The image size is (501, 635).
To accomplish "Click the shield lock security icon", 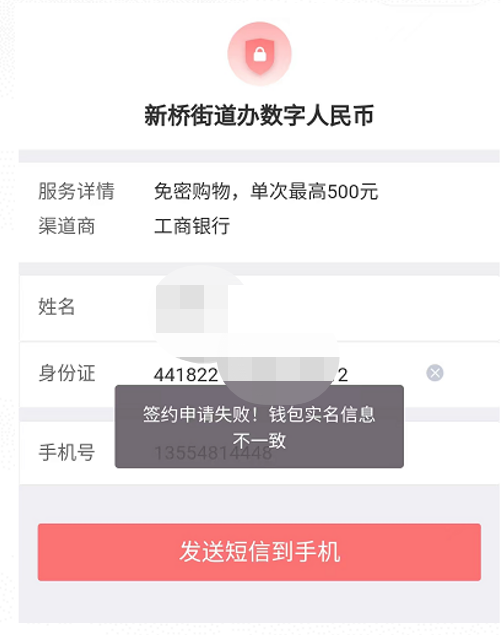I will 260,54.
